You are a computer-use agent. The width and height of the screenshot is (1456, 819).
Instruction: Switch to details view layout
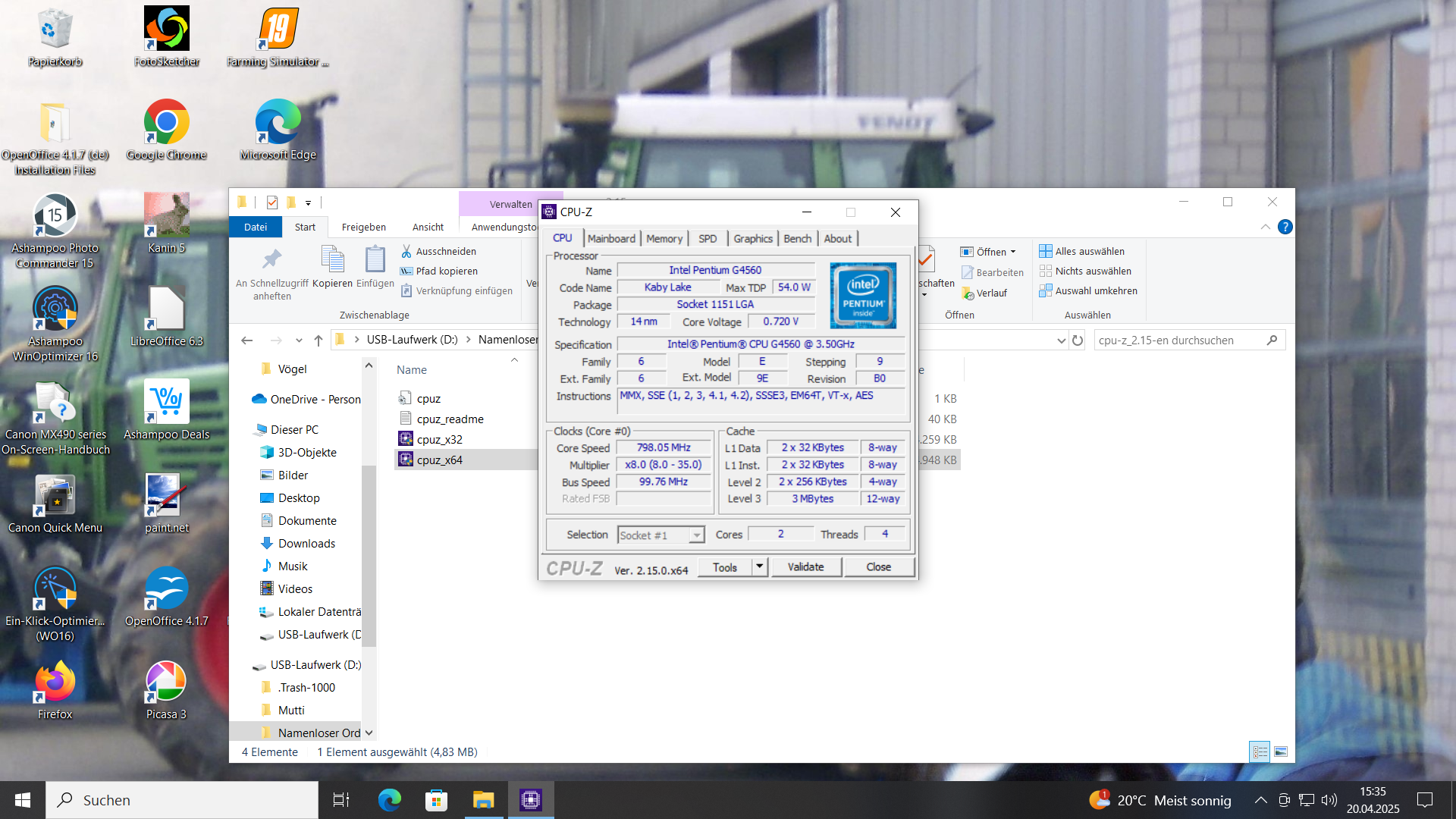pyautogui.click(x=1260, y=752)
